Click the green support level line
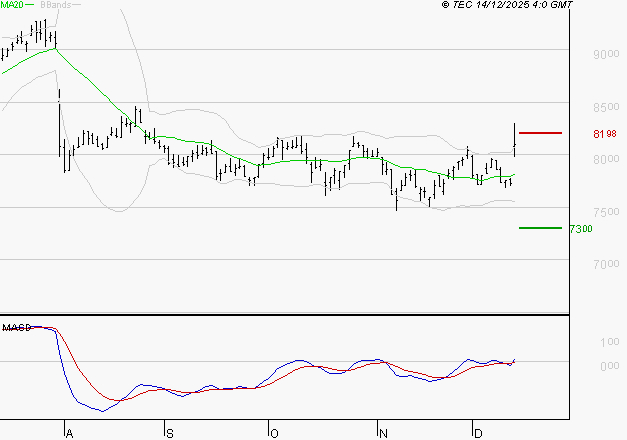The height and width of the screenshot is (440, 627). tap(540, 228)
